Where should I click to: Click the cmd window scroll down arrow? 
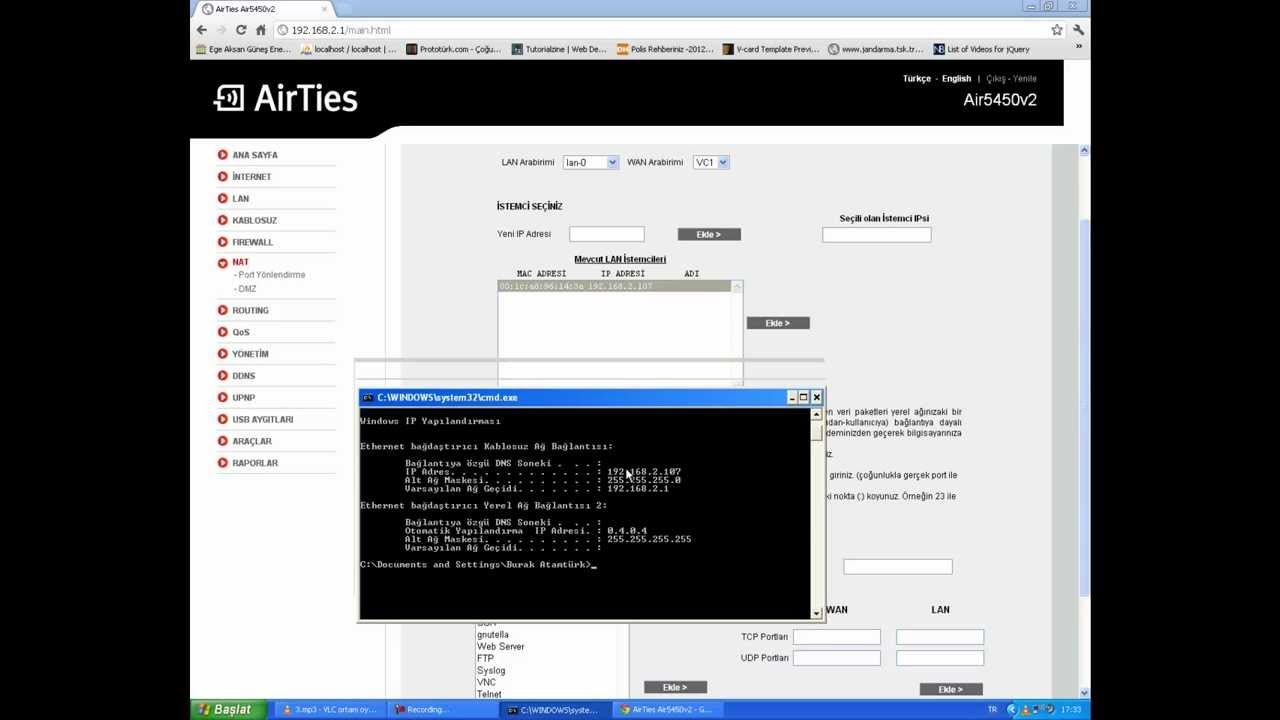point(817,614)
